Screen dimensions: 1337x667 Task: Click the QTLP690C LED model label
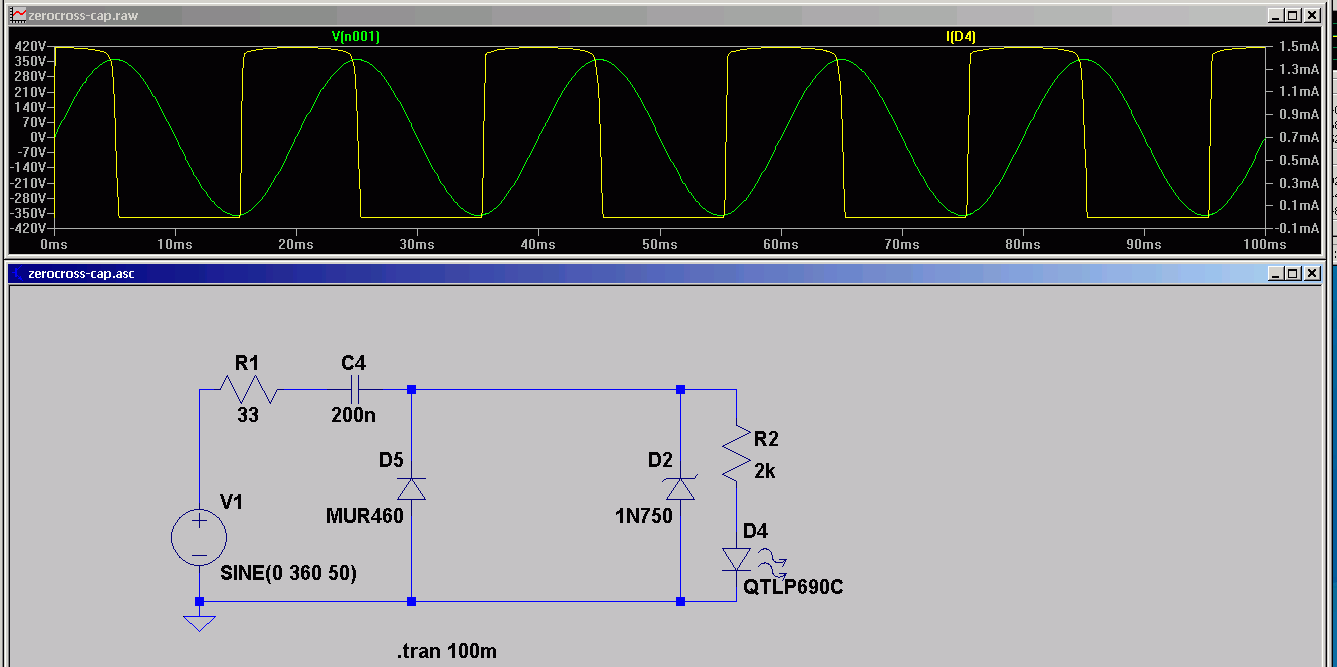[793, 587]
